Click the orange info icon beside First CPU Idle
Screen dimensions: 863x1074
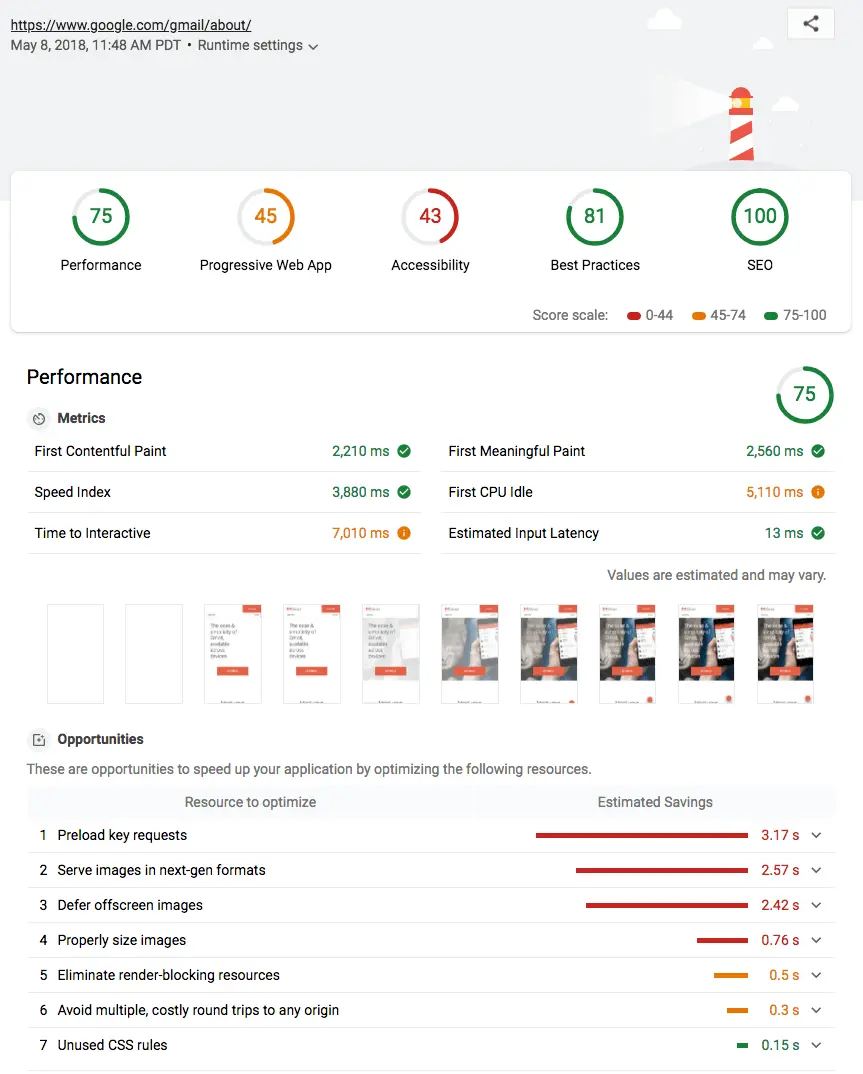point(818,492)
